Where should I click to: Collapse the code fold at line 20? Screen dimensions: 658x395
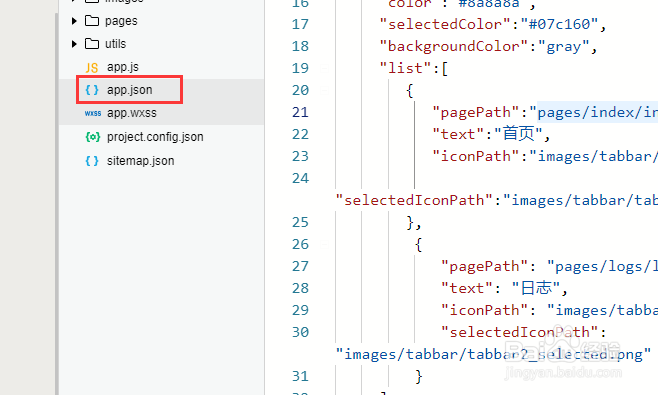tap(324, 90)
